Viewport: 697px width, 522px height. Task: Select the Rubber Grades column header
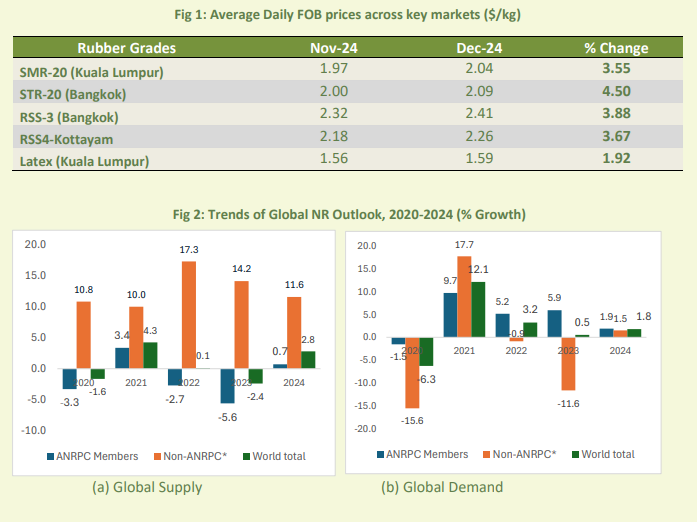126,48
